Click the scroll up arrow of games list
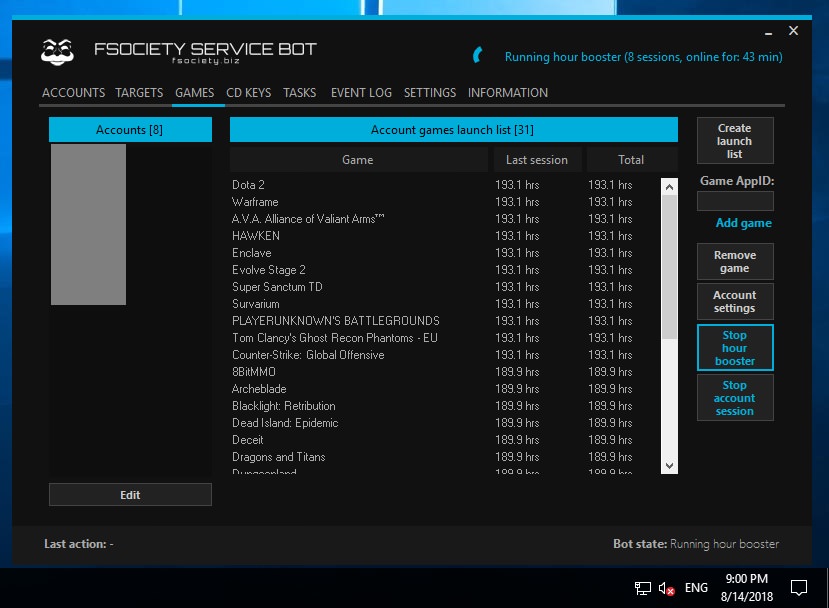 (x=669, y=187)
